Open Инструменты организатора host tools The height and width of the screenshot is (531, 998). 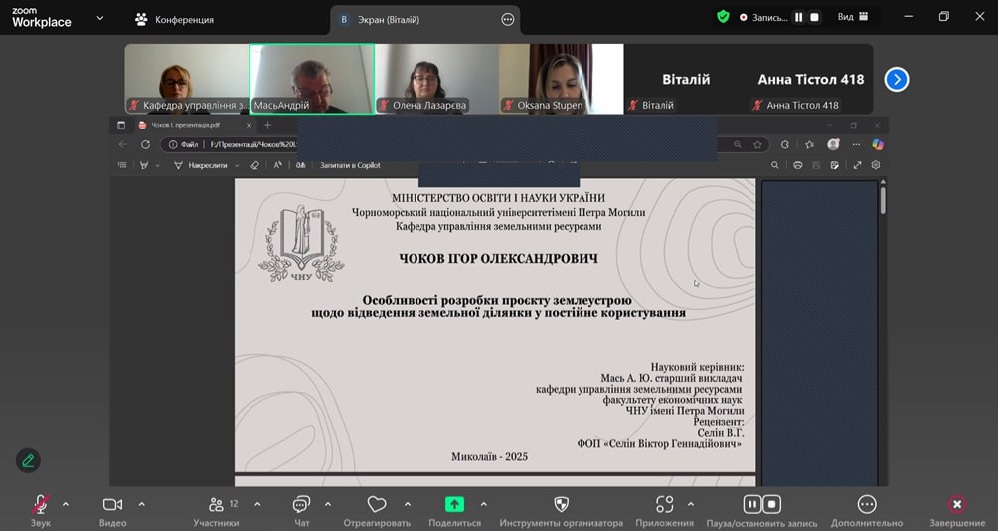tap(561, 511)
